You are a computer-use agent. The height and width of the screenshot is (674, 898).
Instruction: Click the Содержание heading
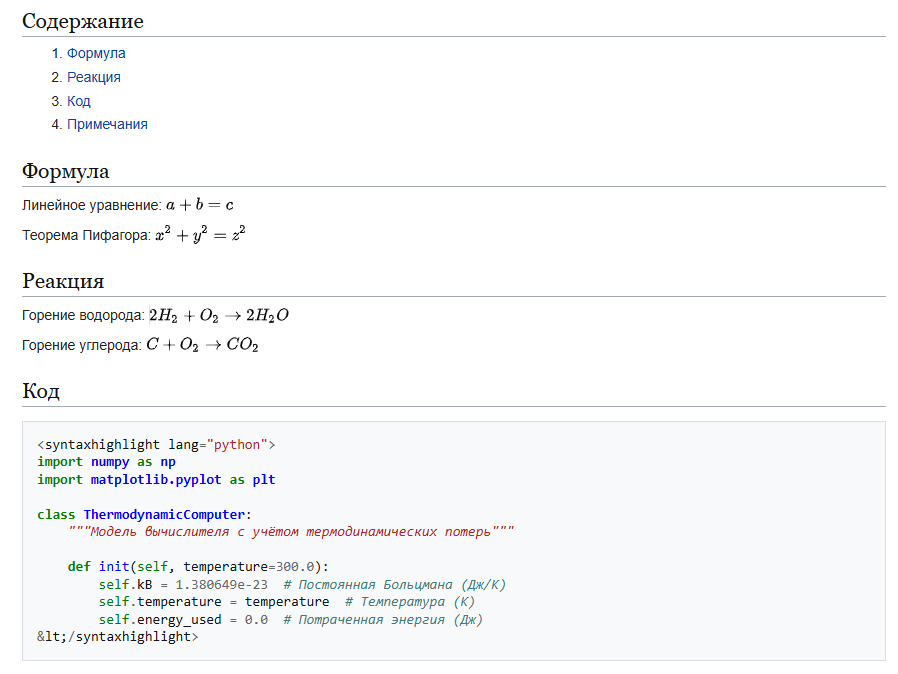(83, 21)
